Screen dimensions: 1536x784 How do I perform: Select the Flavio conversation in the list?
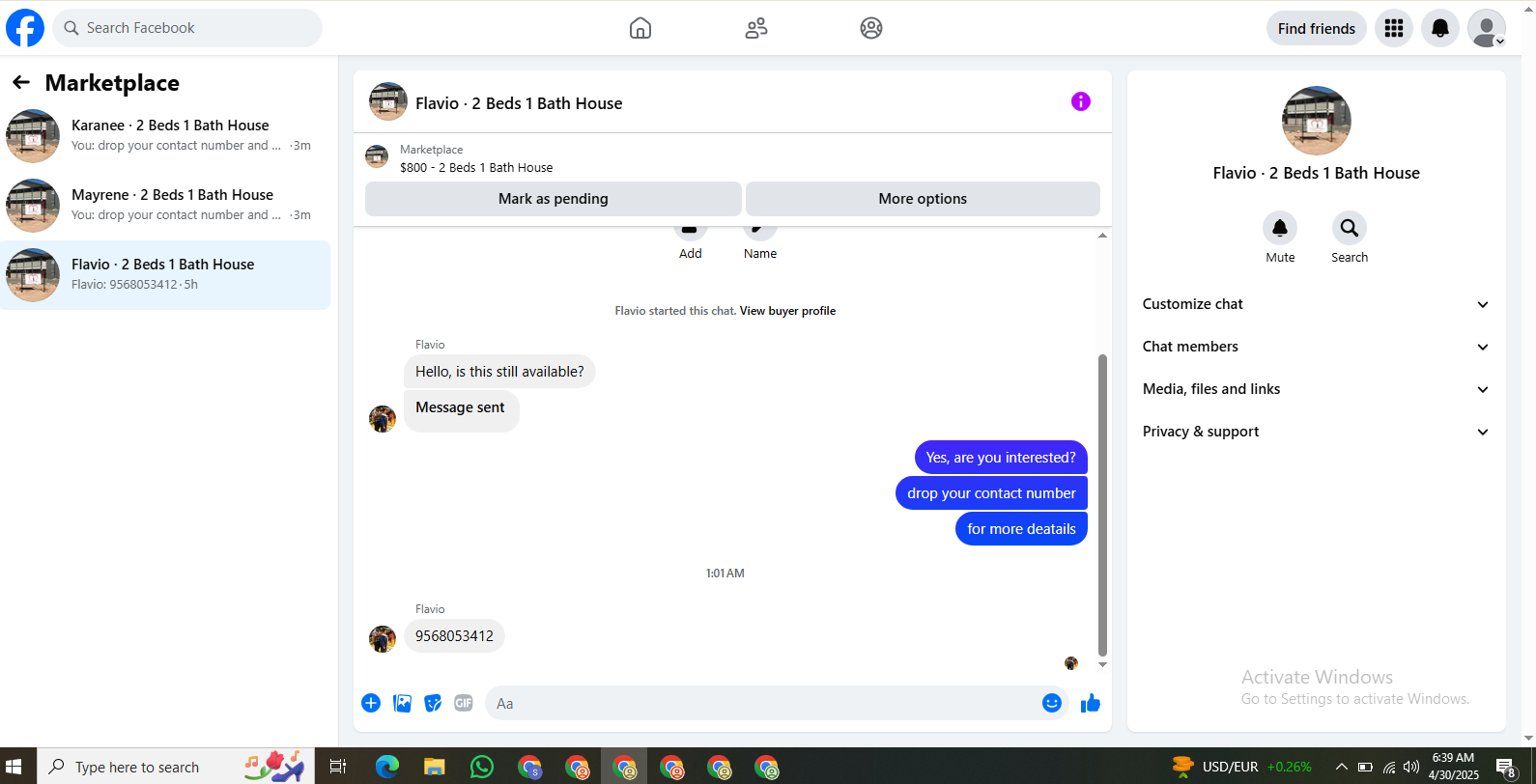tap(165, 274)
